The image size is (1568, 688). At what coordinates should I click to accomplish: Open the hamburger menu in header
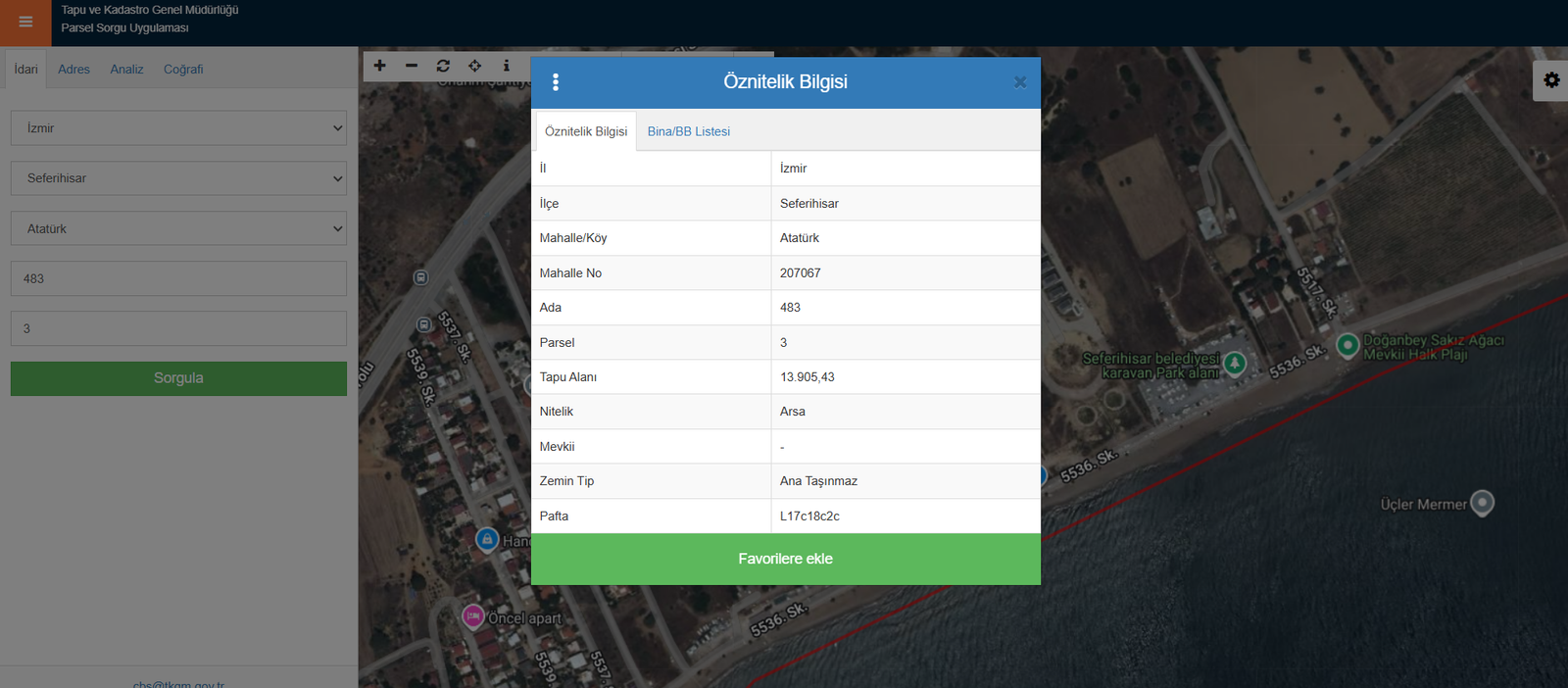click(x=25, y=22)
